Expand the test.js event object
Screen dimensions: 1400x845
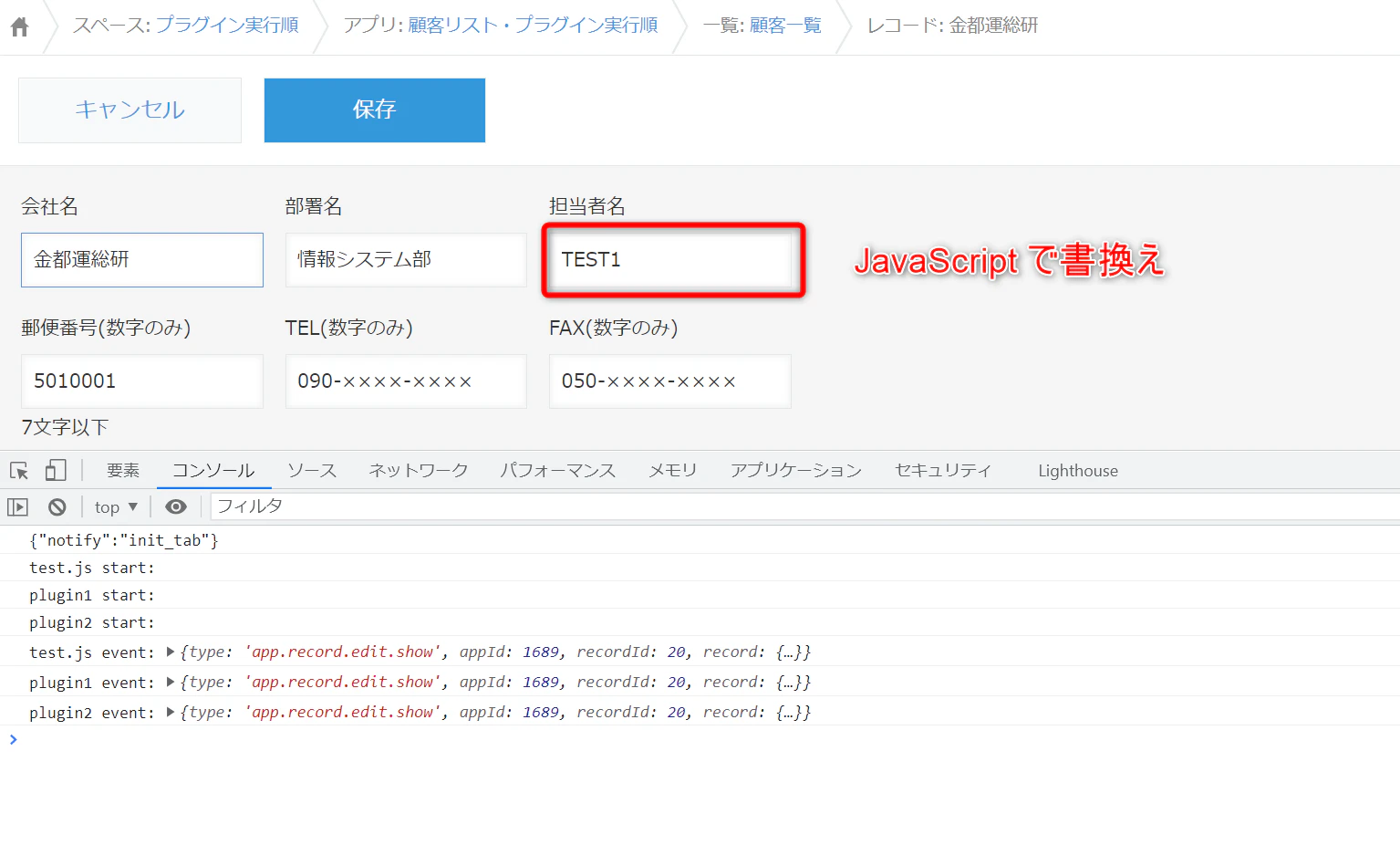171,652
